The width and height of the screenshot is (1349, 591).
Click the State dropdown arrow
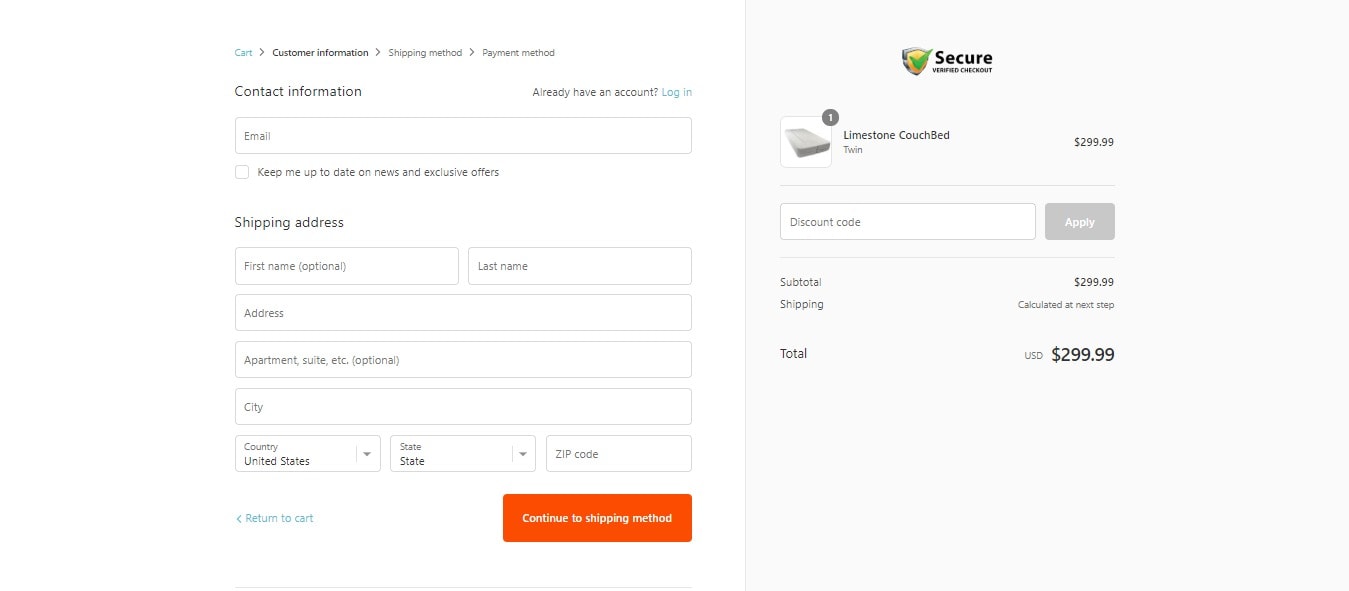524,454
